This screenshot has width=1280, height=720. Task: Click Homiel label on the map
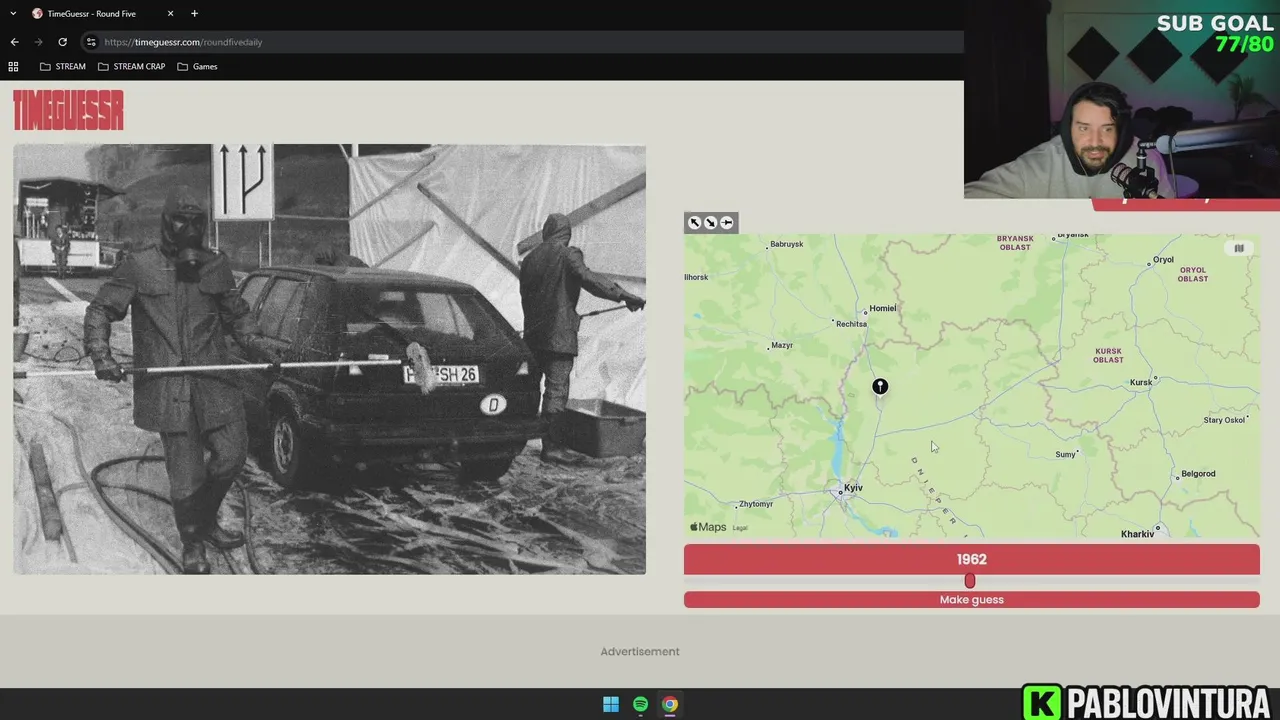(x=882, y=308)
